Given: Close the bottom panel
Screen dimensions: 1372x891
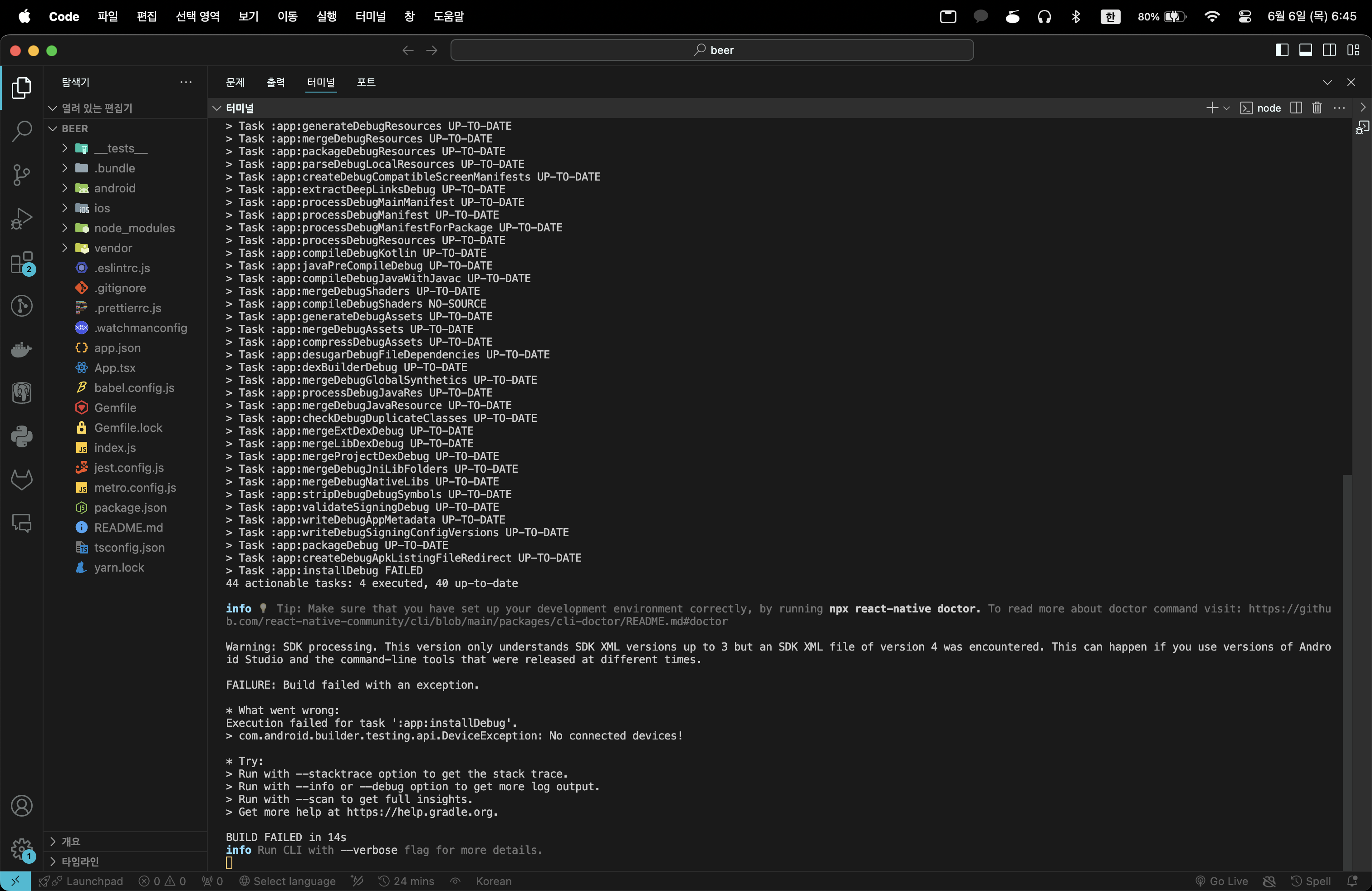Looking at the screenshot, I should coord(1351,82).
